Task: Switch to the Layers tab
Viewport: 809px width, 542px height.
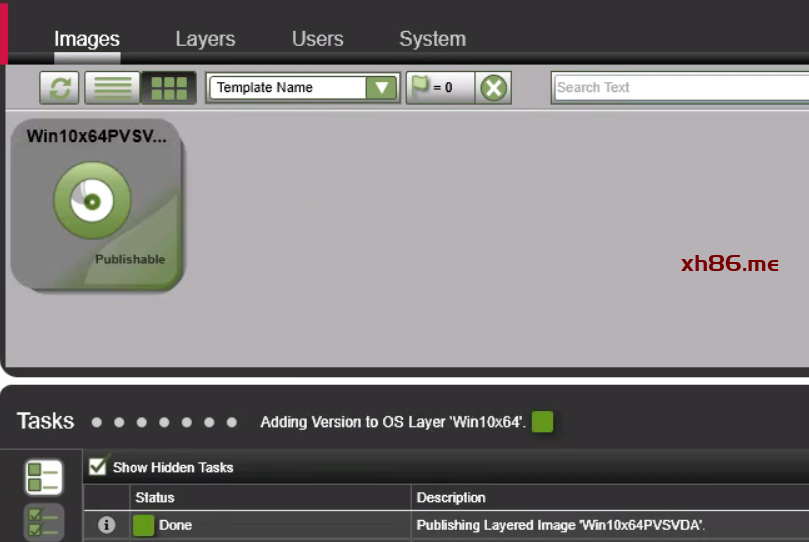Action: 205,39
